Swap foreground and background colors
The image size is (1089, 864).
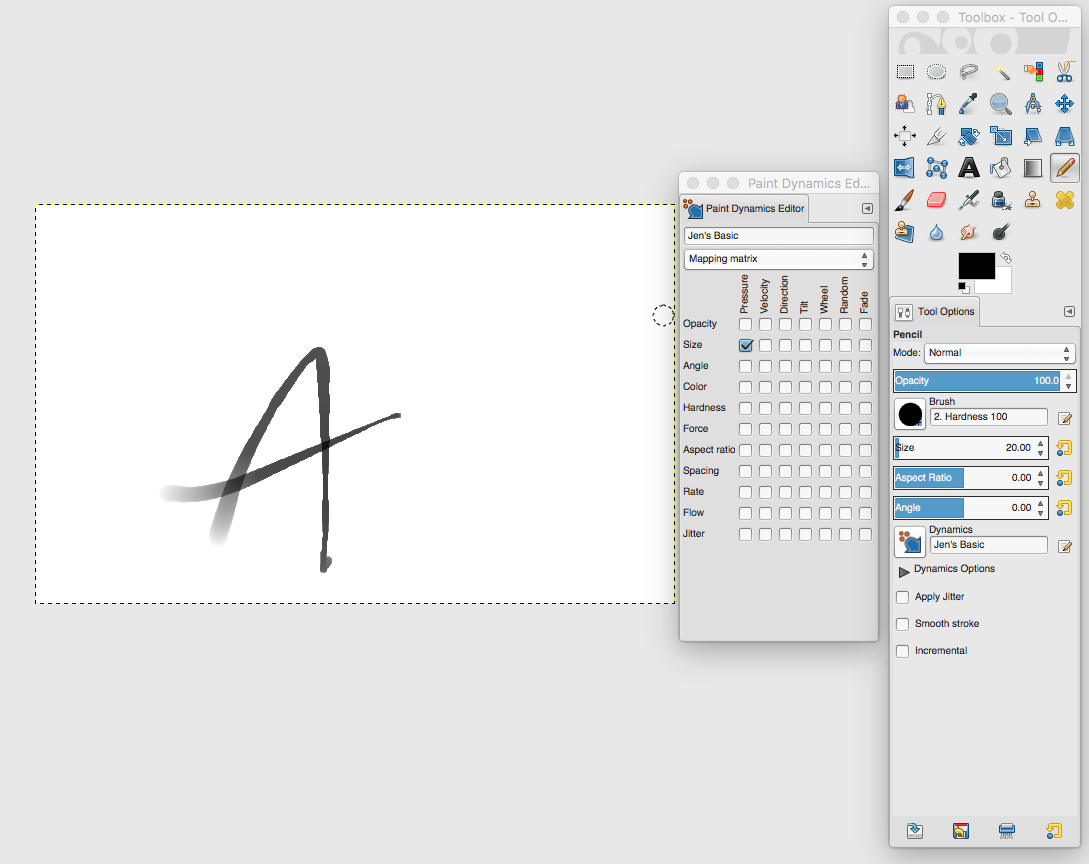click(x=1006, y=258)
